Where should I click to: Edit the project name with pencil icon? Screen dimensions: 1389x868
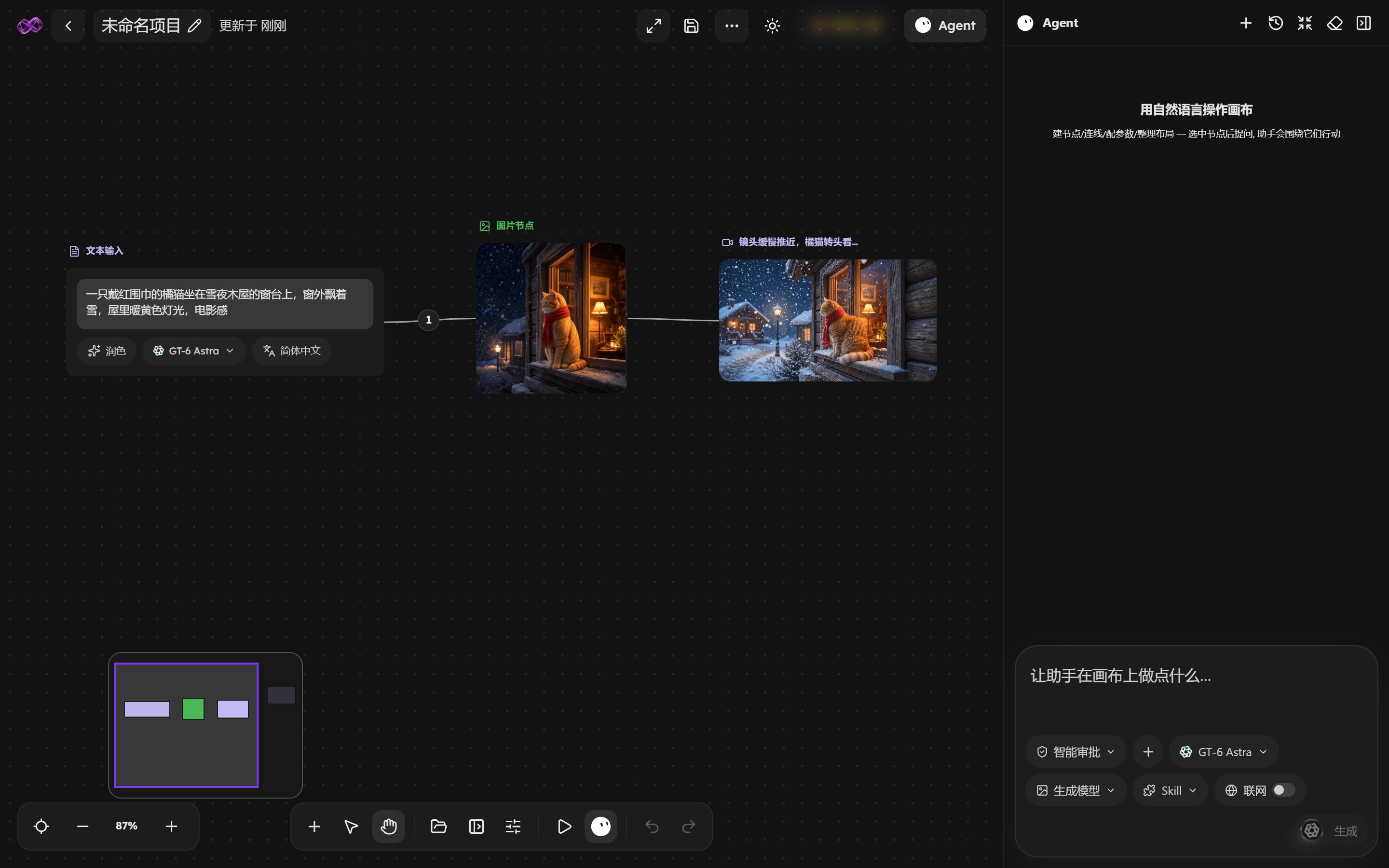tap(194, 25)
